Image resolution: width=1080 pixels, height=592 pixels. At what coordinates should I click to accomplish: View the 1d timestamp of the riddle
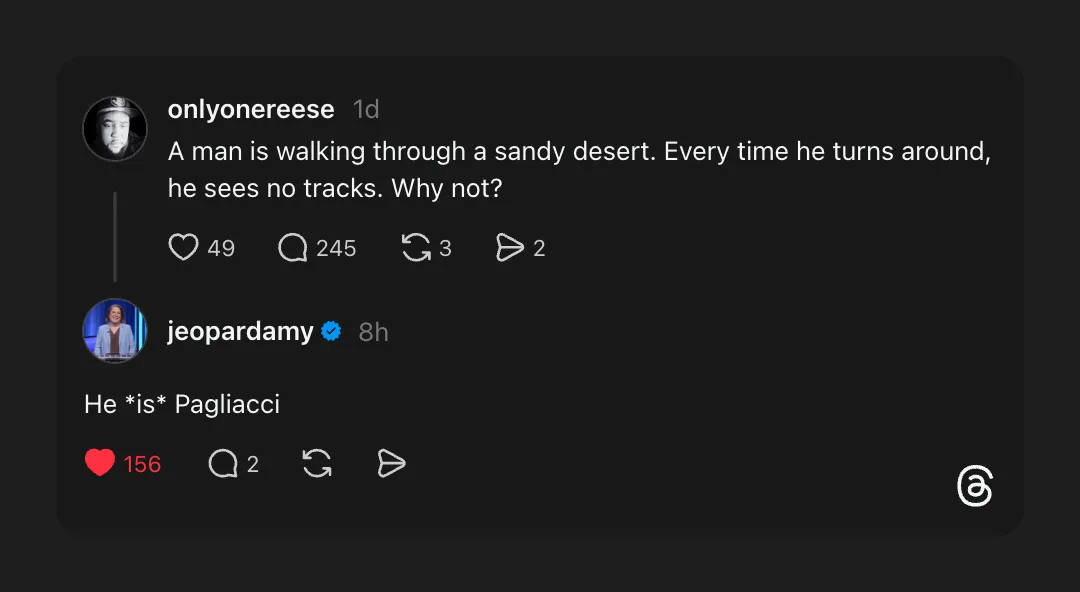pos(366,109)
